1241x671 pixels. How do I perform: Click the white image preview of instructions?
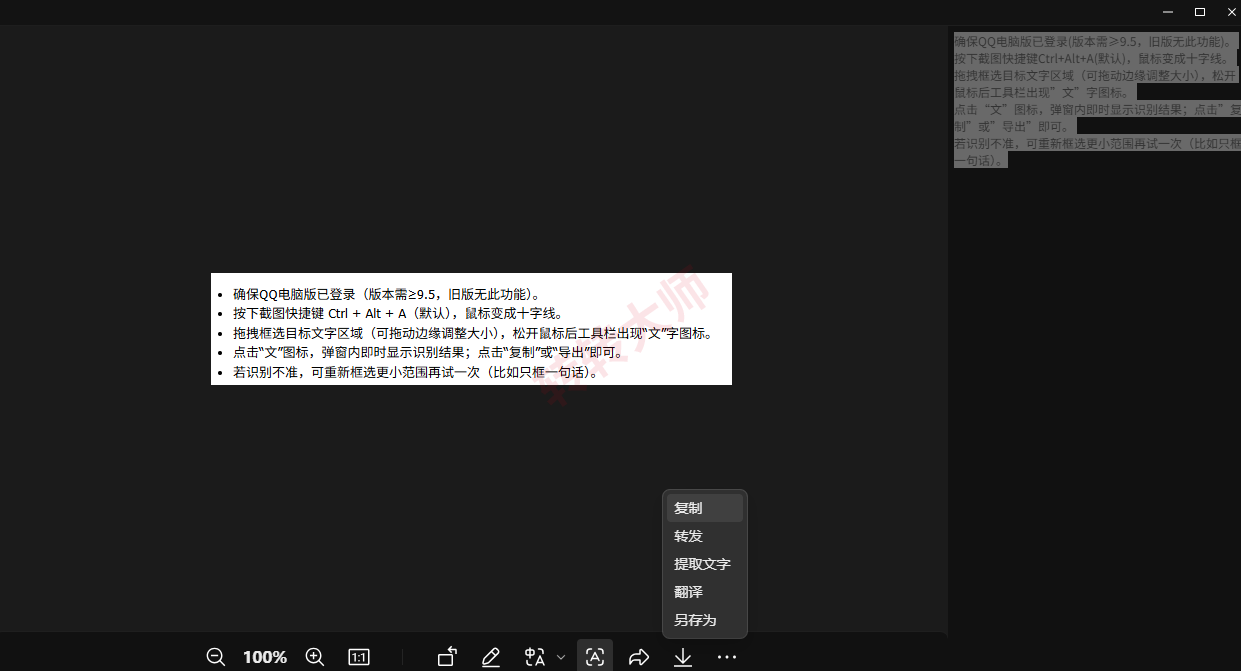(471, 329)
